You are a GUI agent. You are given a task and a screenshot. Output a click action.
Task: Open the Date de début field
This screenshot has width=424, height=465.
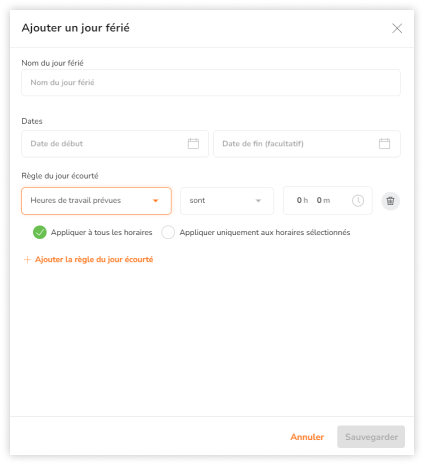pyautogui.click(x=115, y=144)
